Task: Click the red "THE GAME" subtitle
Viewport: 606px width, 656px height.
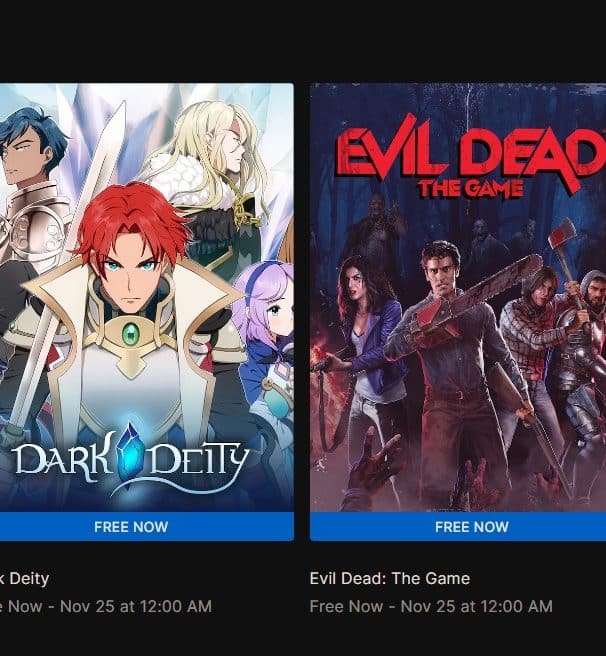Action: pyautogui.click(x=470, y=188)
